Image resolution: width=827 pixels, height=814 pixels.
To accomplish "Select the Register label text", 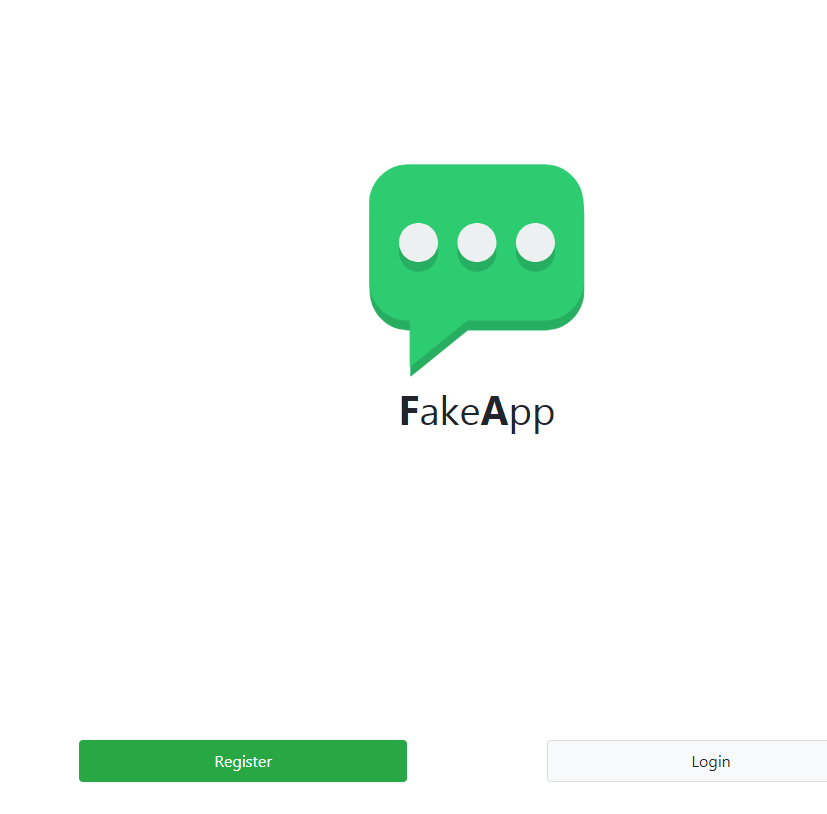I will point(243,761).
